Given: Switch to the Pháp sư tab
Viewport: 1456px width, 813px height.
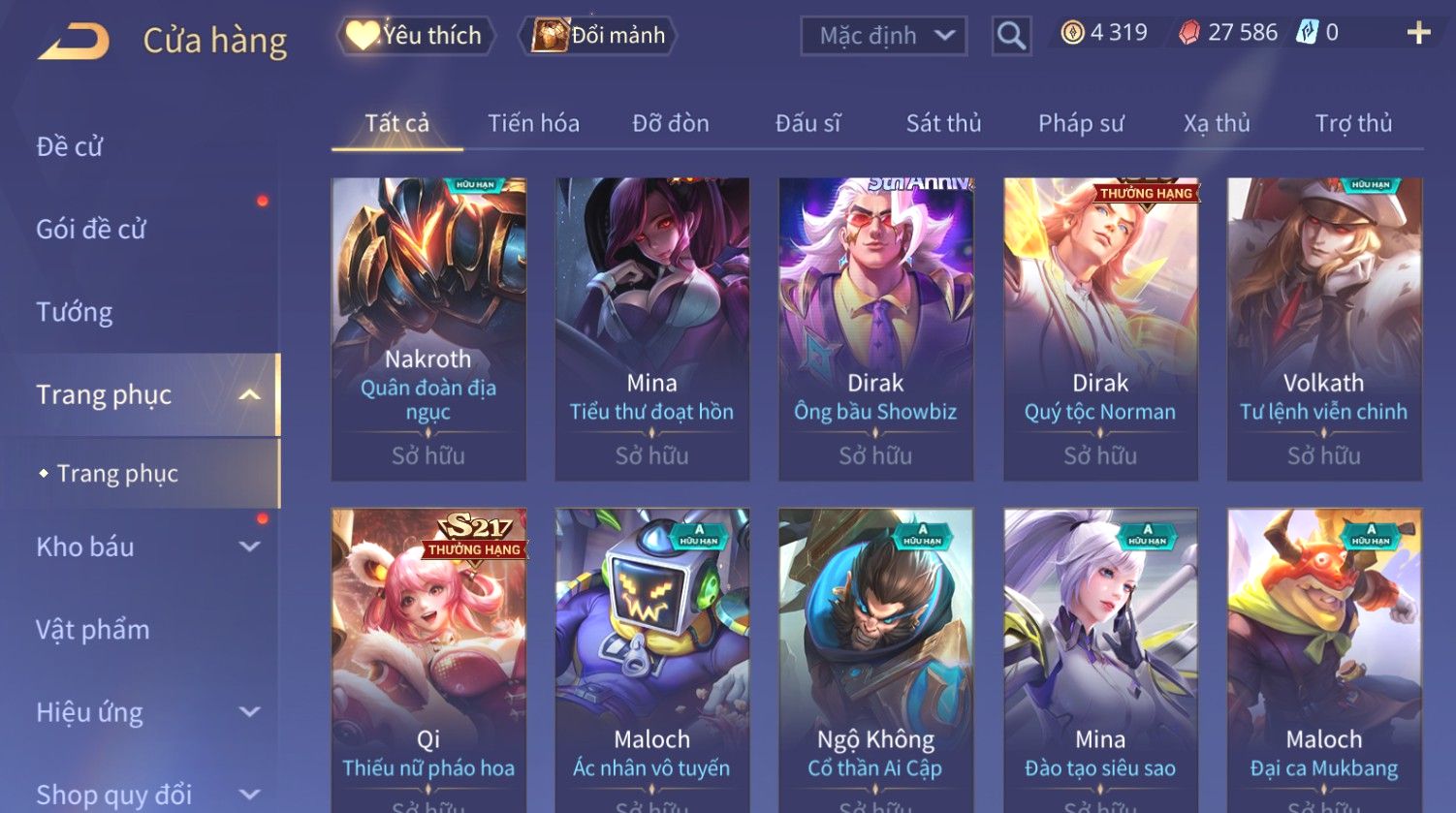Looking at the screenshot, I should click(1081, 123).
